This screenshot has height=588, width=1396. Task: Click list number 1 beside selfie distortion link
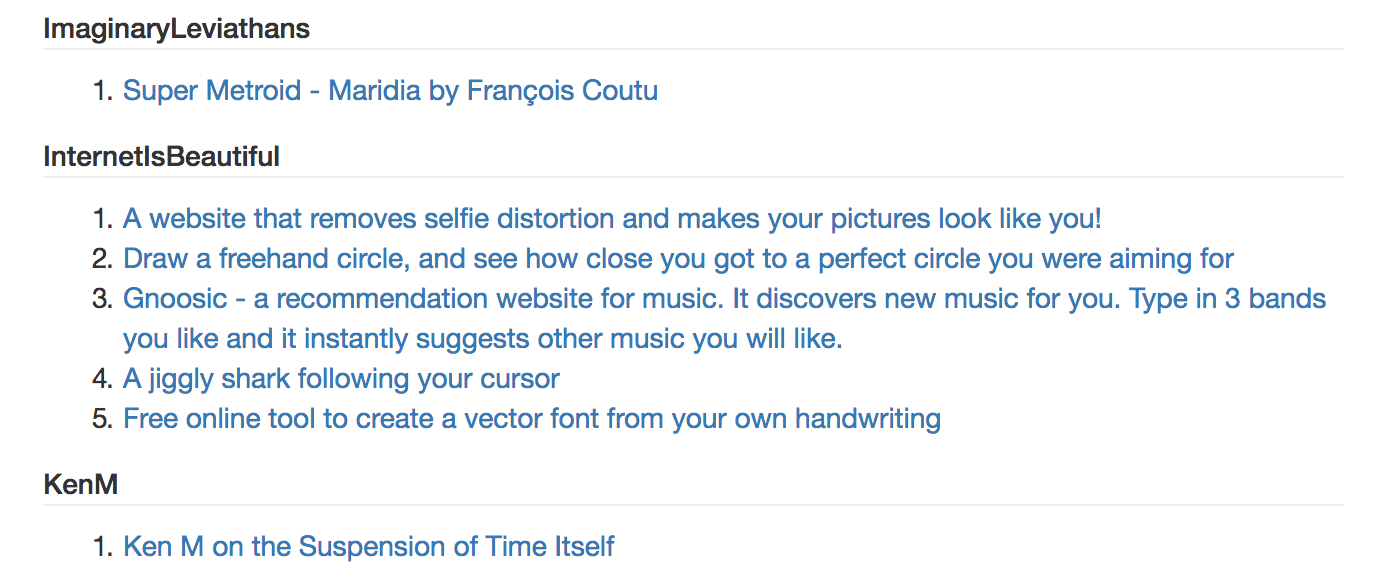point(103,219)
